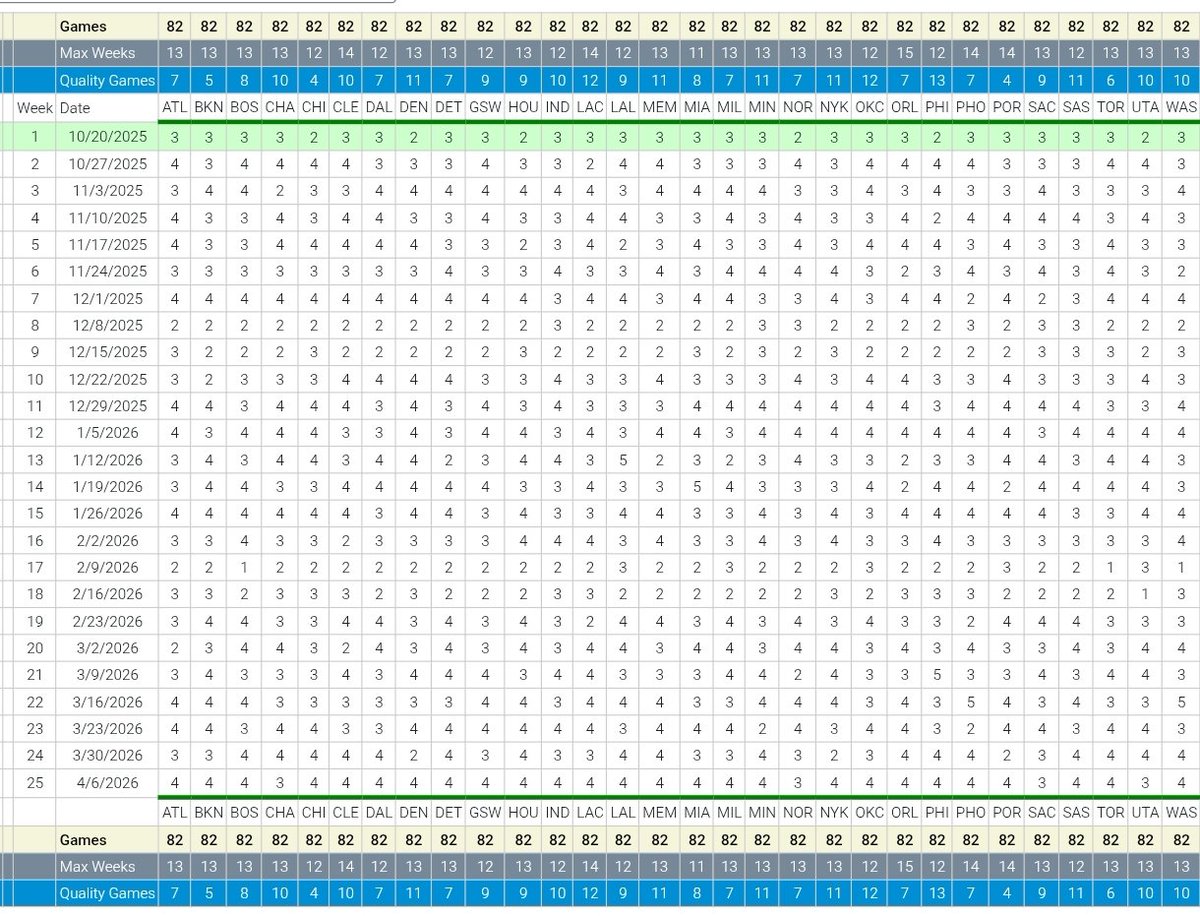Select the DEN cell in the 3/30/2026 row
1200x916 pixels.
pos(413,755)
